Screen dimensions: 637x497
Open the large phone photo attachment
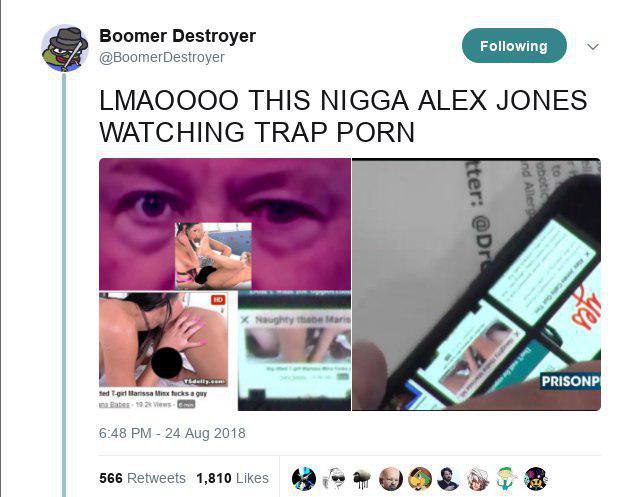click(x=476, y=284)
